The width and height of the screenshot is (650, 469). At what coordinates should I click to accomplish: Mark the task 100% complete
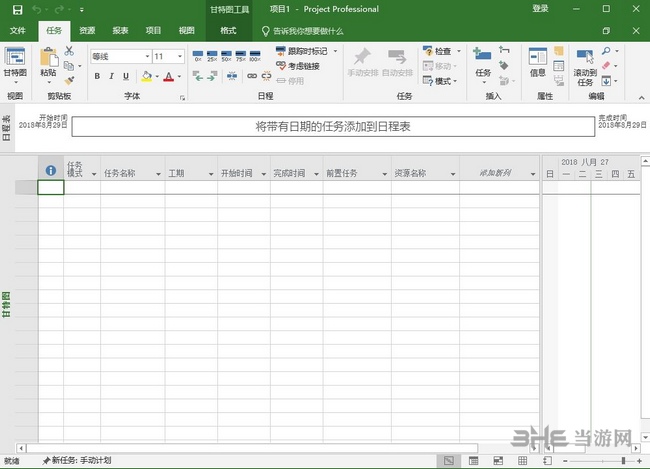coord(255,56)
